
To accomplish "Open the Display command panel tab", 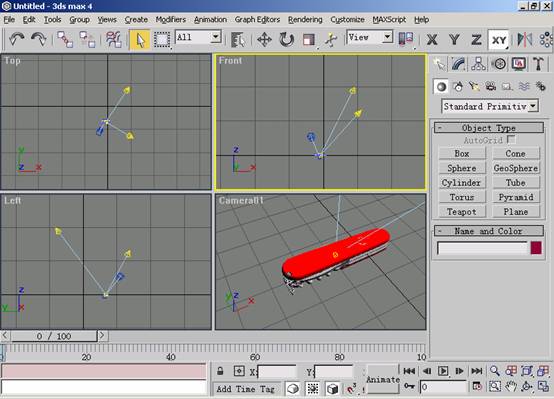I will [x=518, y=64].
